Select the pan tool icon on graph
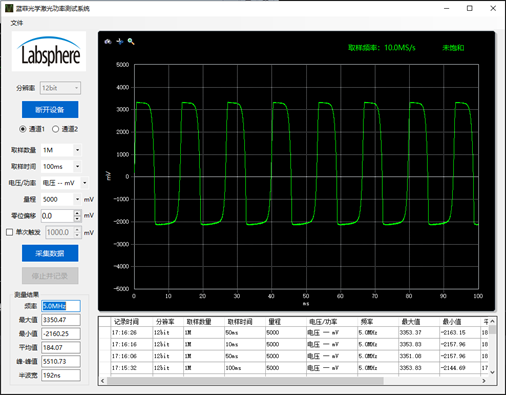Image resolution: width=506 pixels, height=395 pixels. coord(120,42)
